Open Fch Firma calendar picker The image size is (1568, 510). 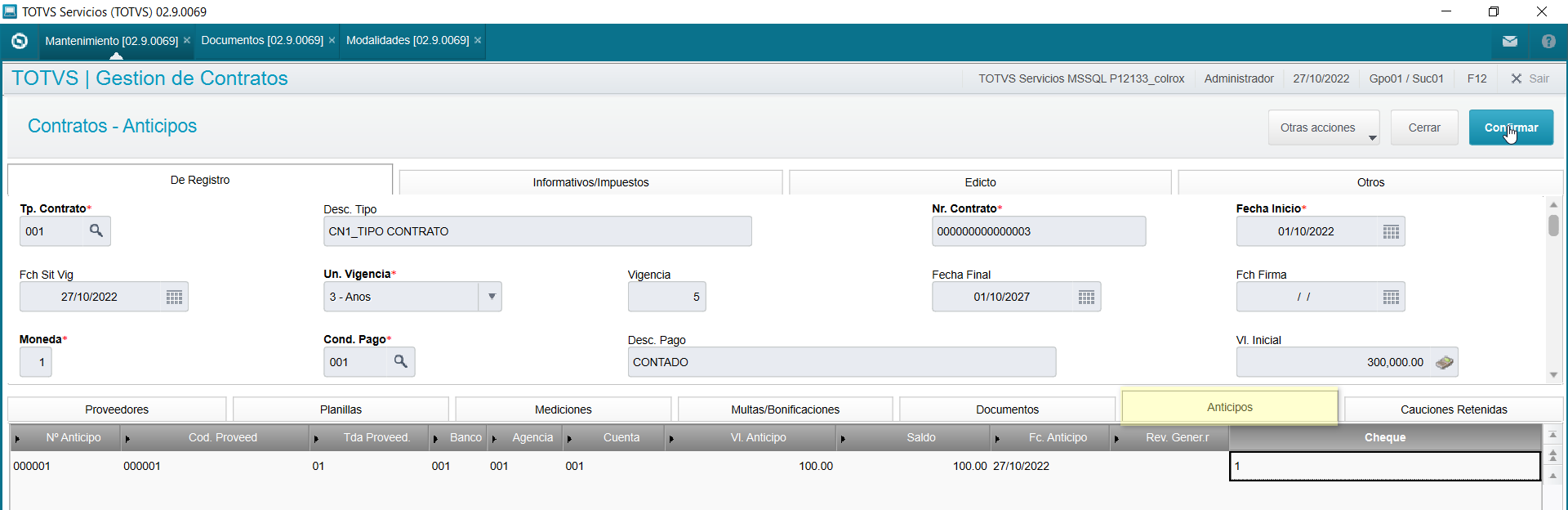pyautogui.click(x=1391, y=297)
